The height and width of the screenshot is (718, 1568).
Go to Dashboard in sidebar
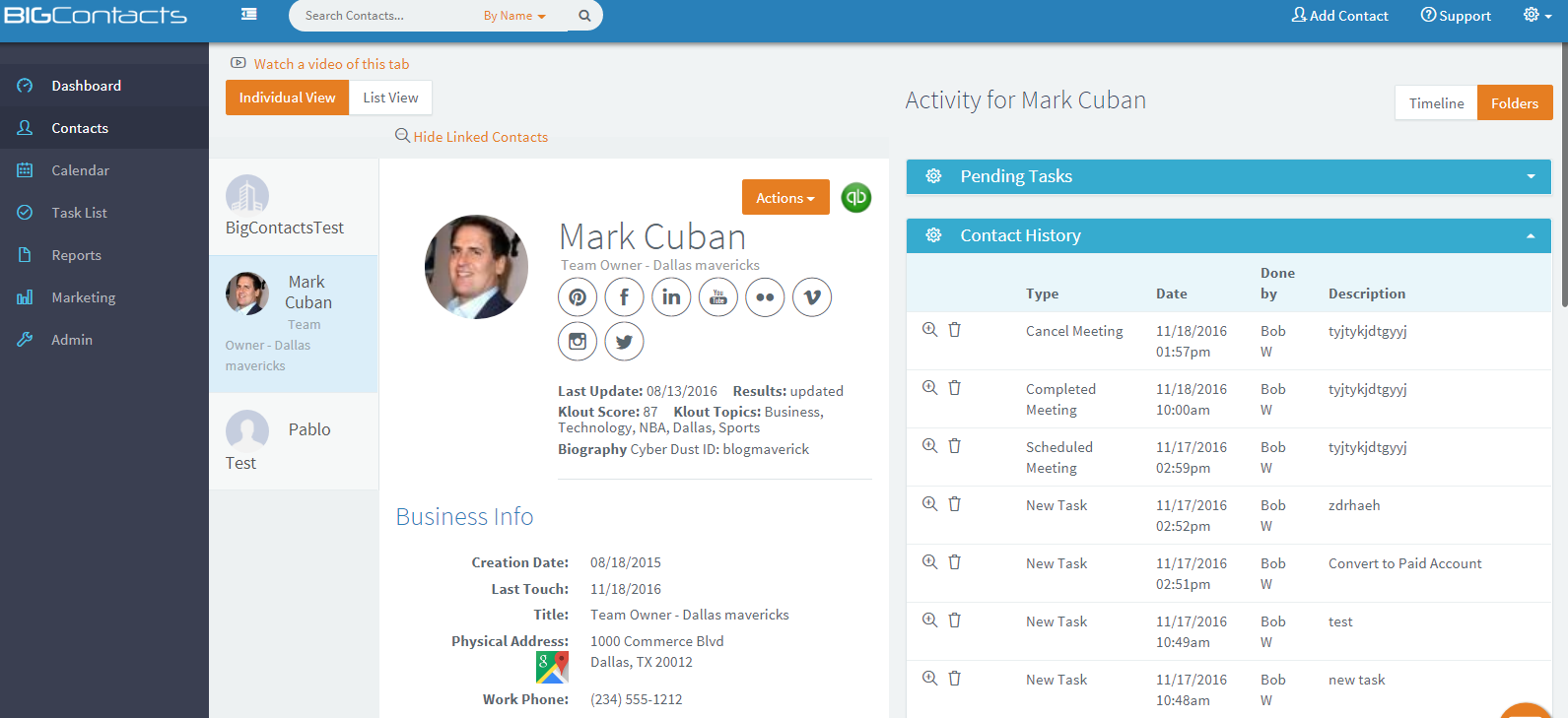pos(104,86)
